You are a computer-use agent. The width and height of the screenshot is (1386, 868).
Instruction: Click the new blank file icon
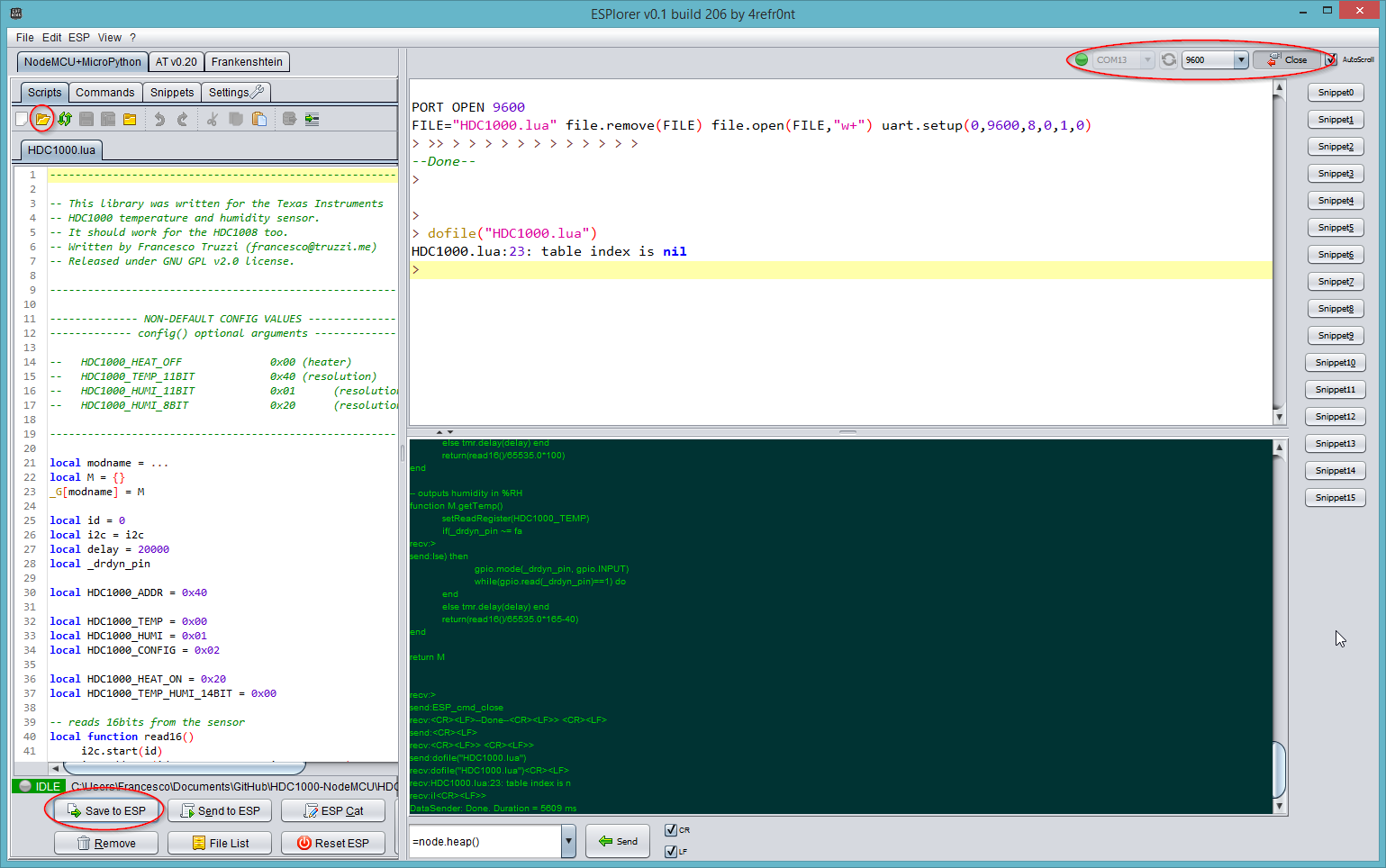point(22,119)
